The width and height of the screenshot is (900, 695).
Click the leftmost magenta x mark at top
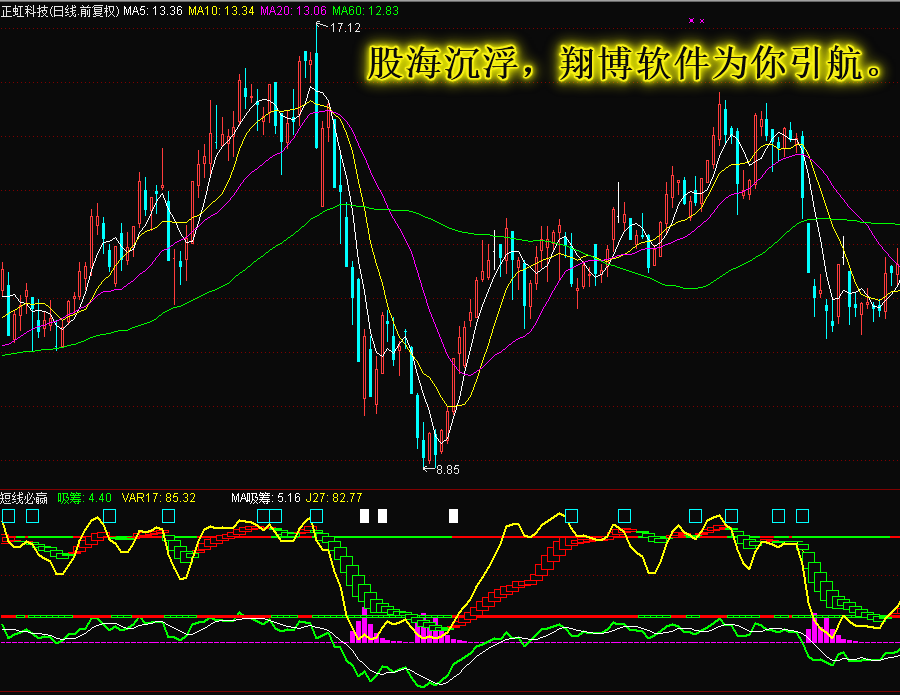click(x=692, y=20)
